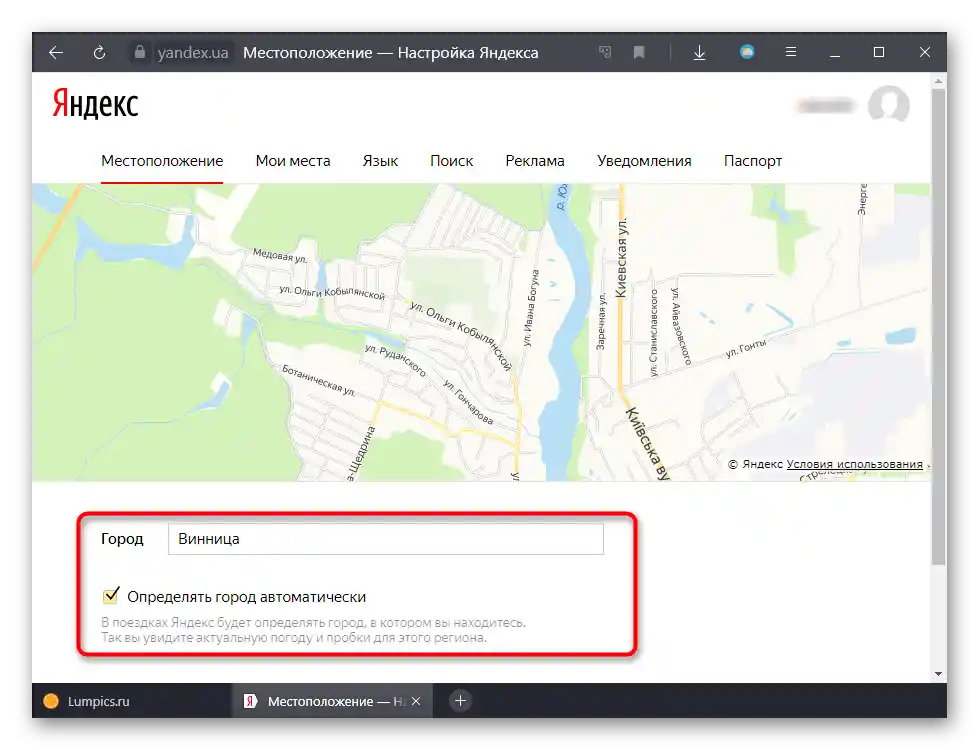Screen dimensions: 979x750
Task: Open the Поиск settings tab
Action: pos(451,161)
